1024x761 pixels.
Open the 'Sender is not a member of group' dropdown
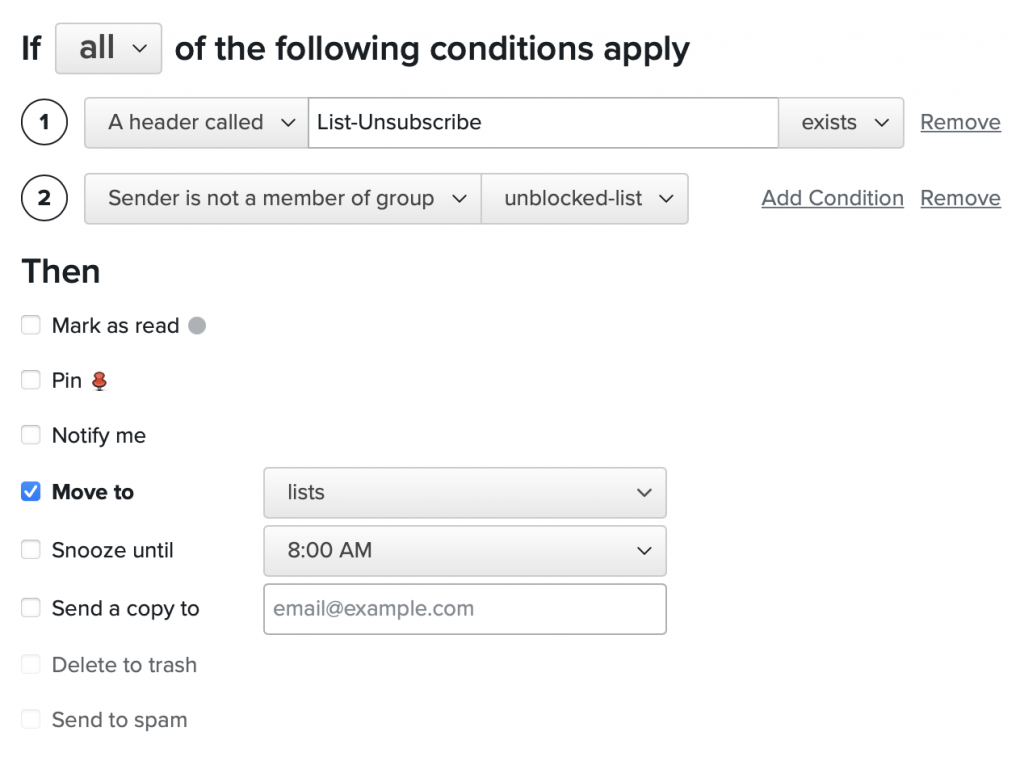[283, 198]
